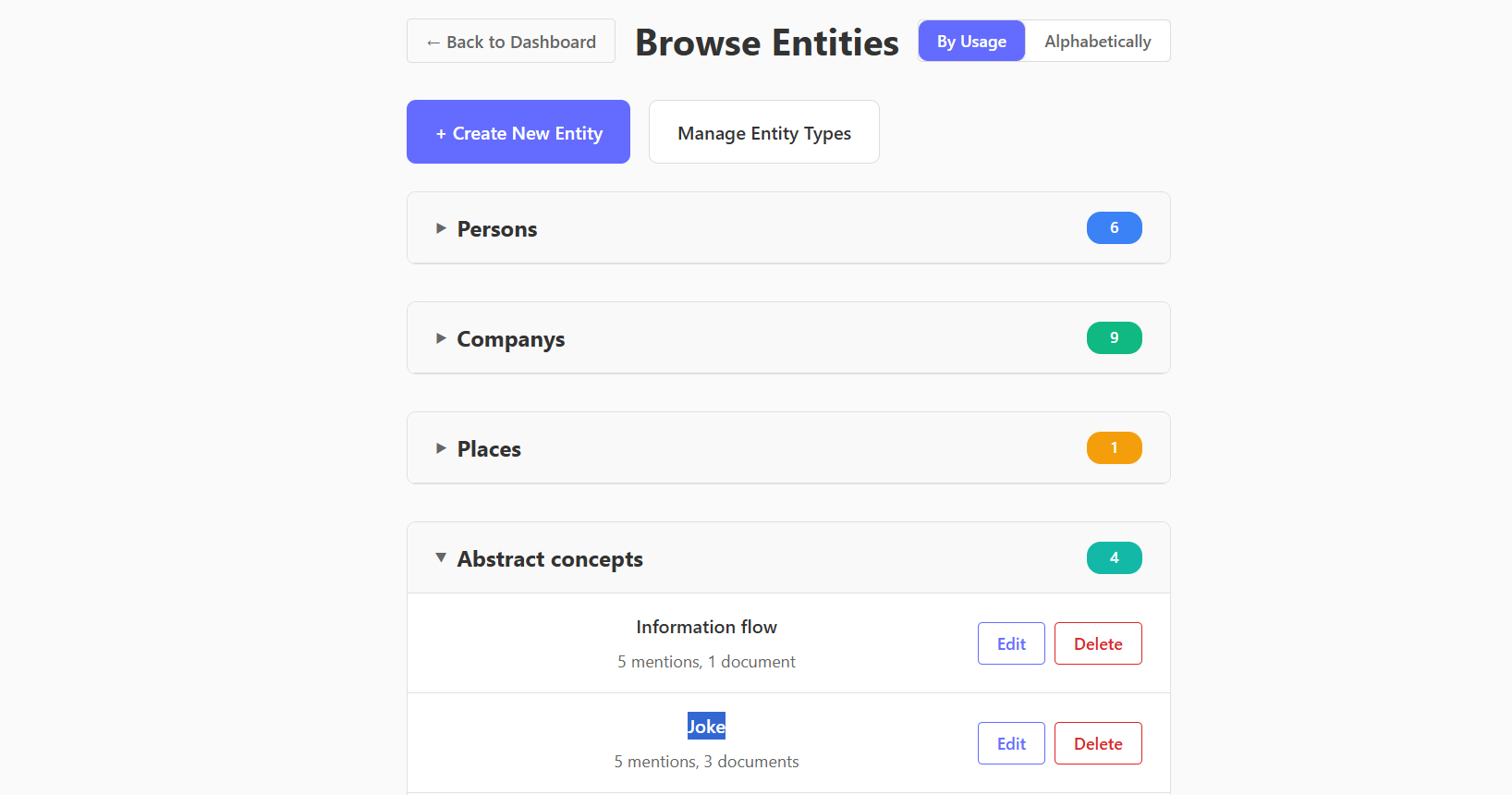Switch sorting to By Usage
This screenshot has height=795, width=1512.
pyautogui.click(x=971, y=42)
